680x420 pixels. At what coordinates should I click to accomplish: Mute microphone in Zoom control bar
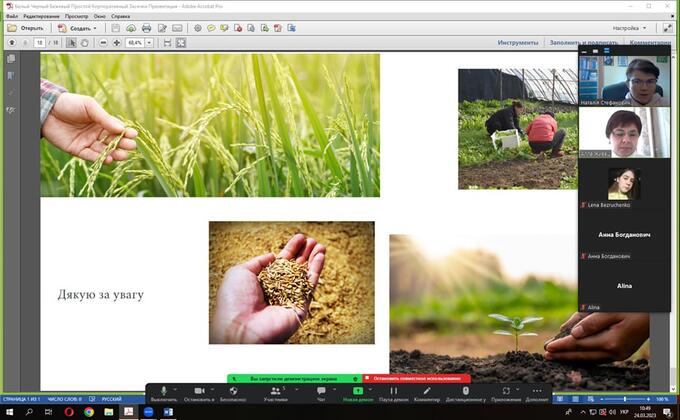[x=163, y=392]
